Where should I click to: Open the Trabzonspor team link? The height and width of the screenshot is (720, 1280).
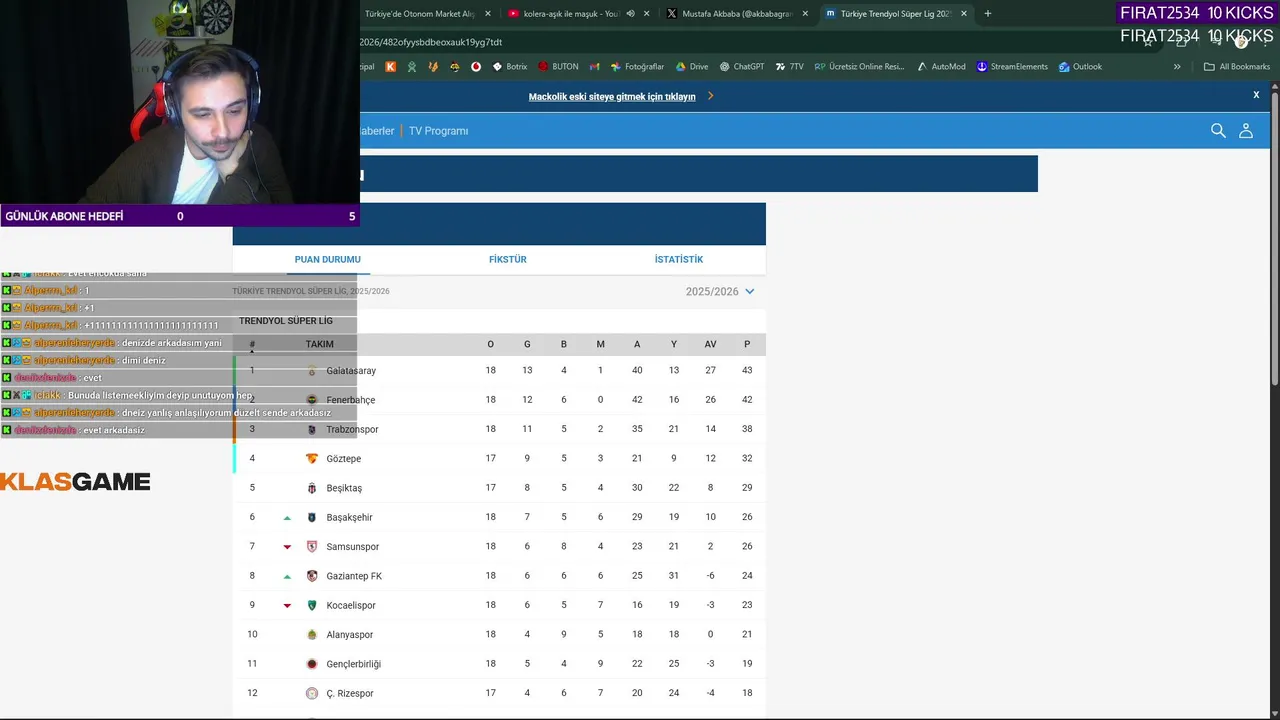(352, 429)
